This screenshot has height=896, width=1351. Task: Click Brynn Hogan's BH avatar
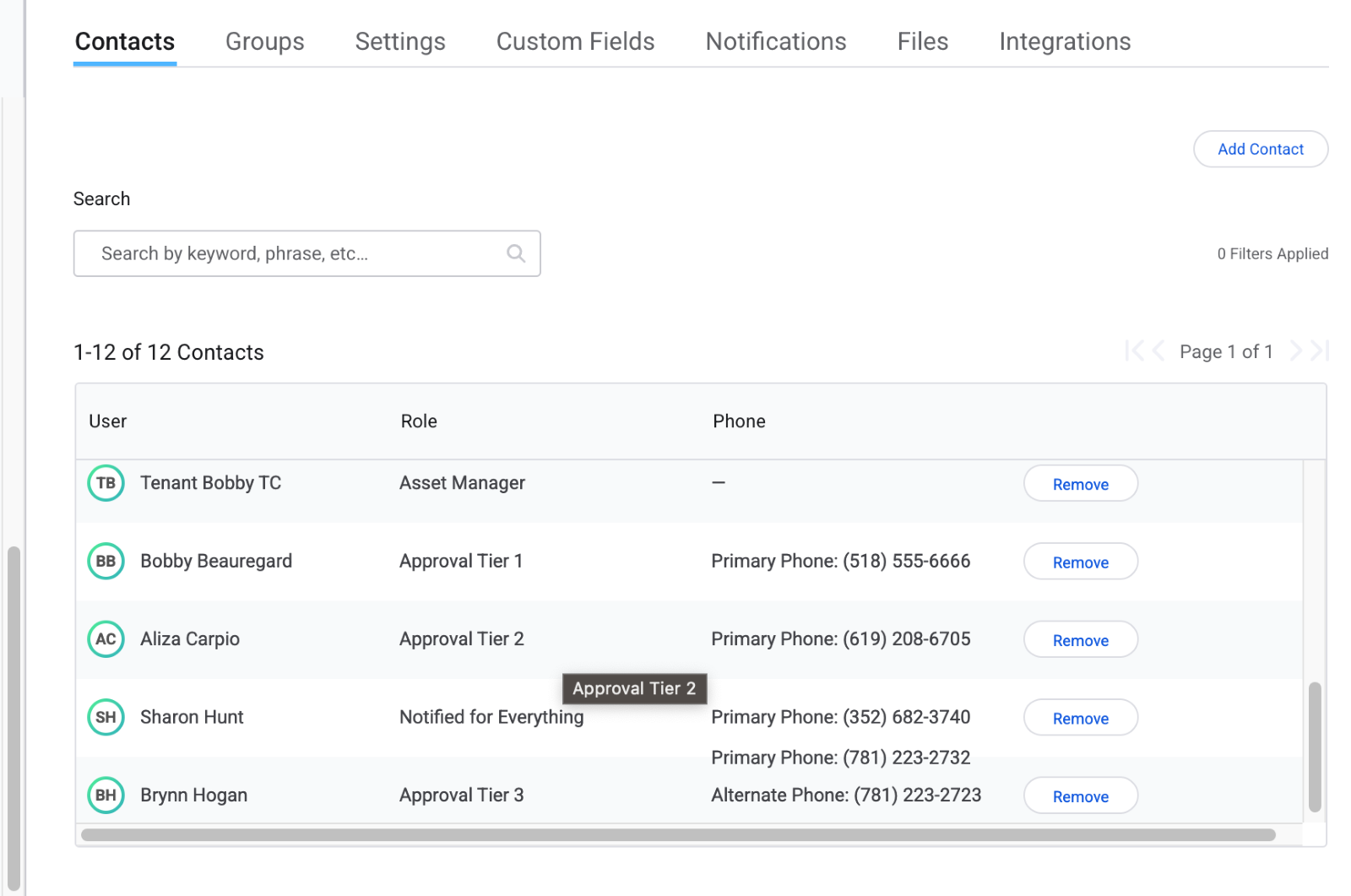point(106,796)
